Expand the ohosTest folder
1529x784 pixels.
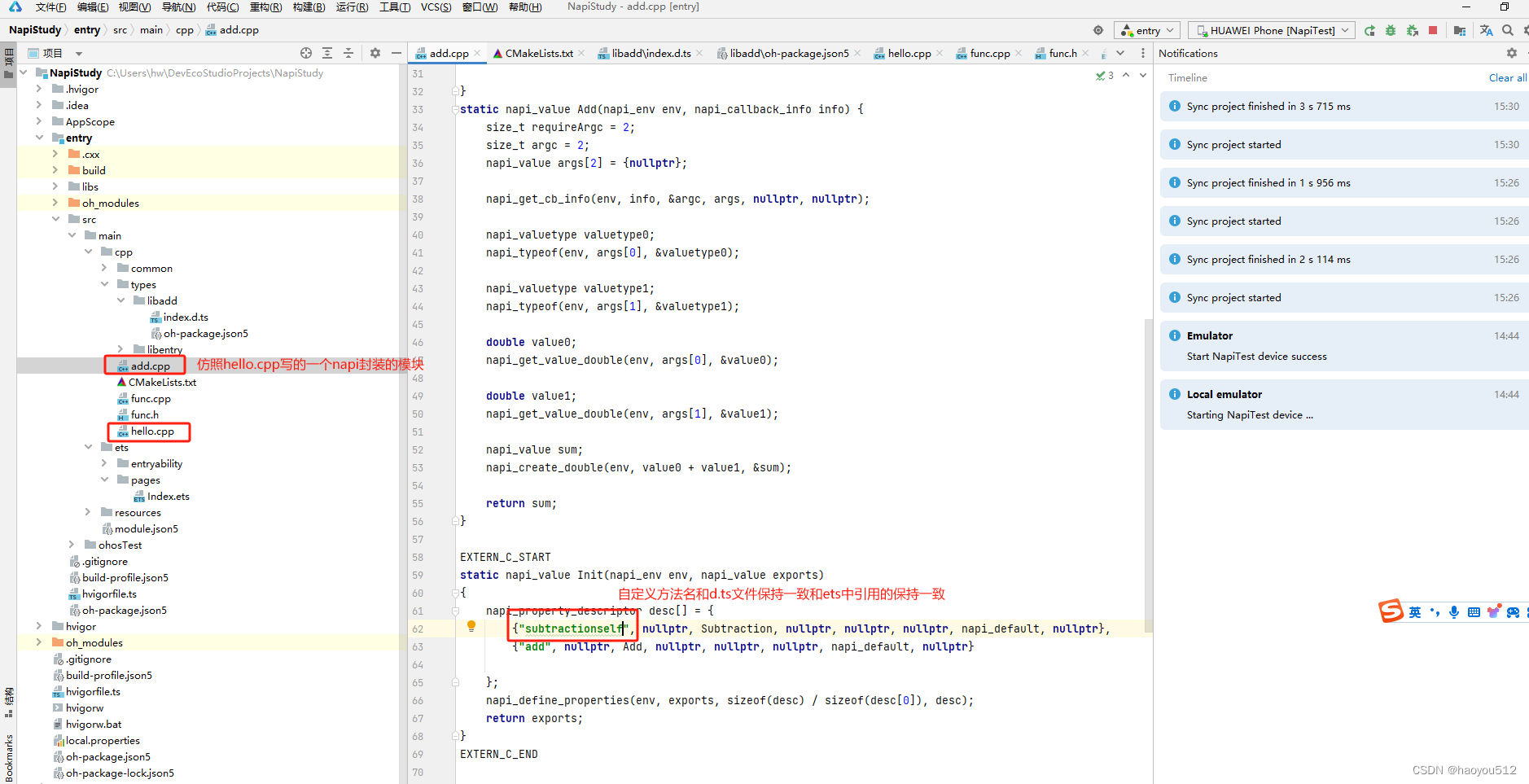tap(72, 545)
